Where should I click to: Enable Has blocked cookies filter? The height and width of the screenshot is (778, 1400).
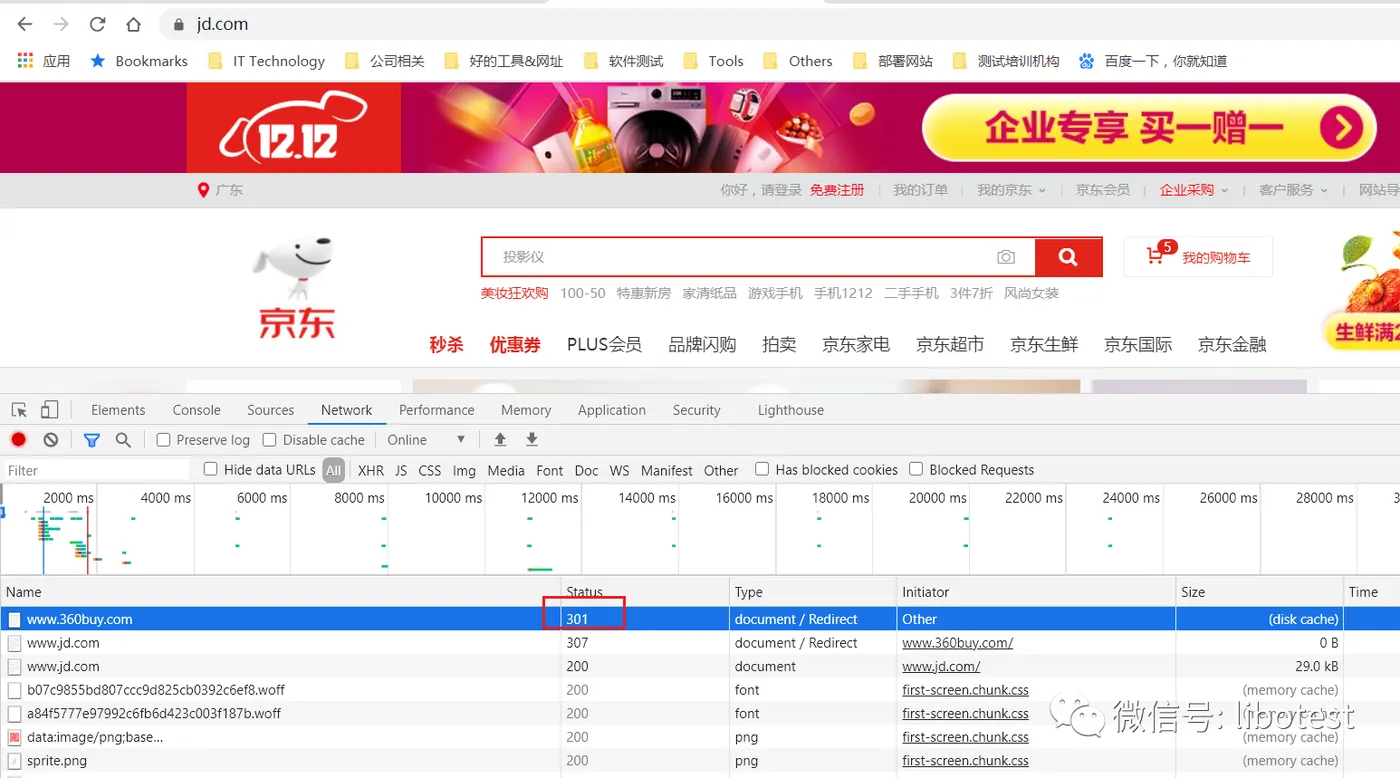(761, 470)
